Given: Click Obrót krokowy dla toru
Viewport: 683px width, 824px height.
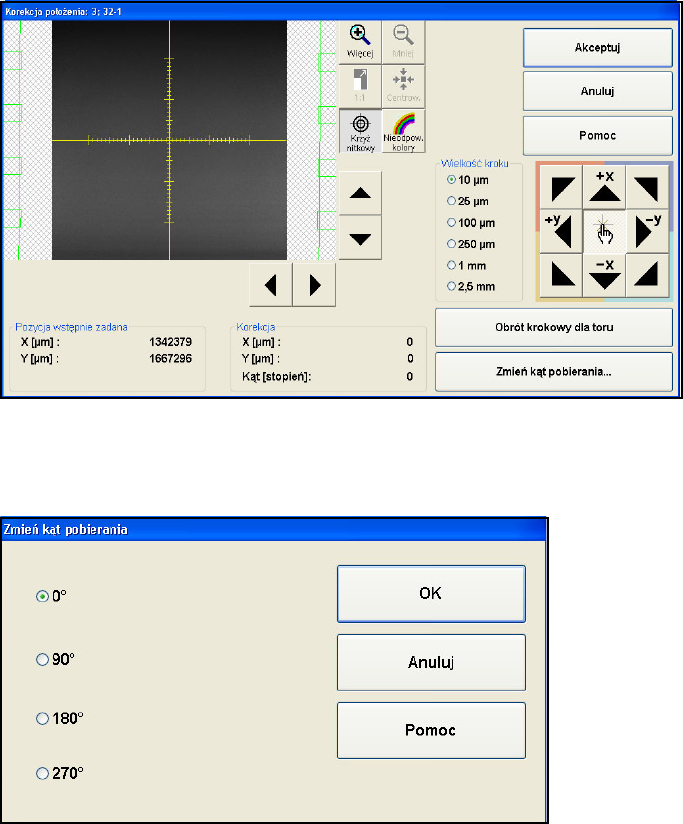Looking at the screenshot, I should click(x=554, y=327).
